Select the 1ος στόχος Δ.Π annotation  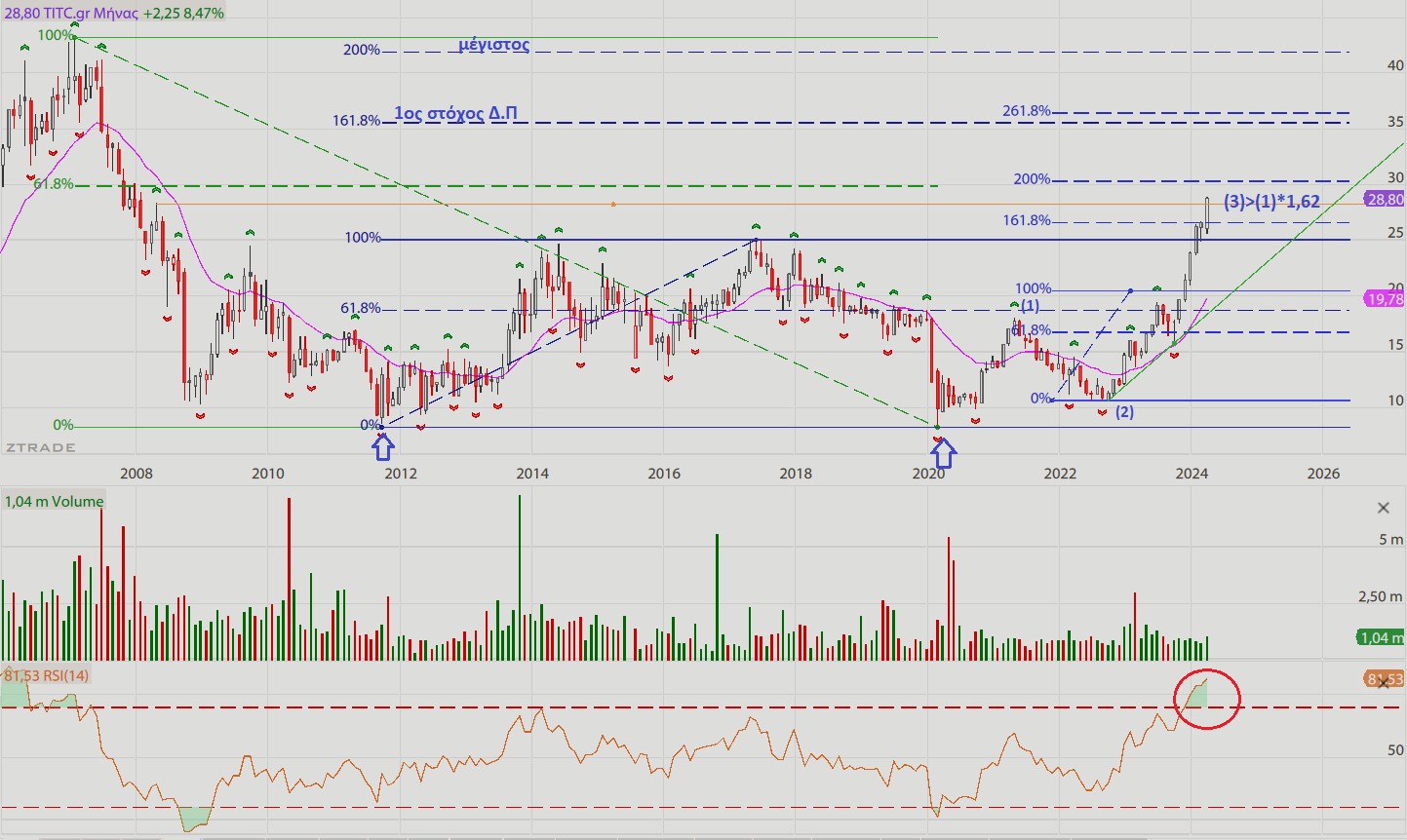pos(455,113)
